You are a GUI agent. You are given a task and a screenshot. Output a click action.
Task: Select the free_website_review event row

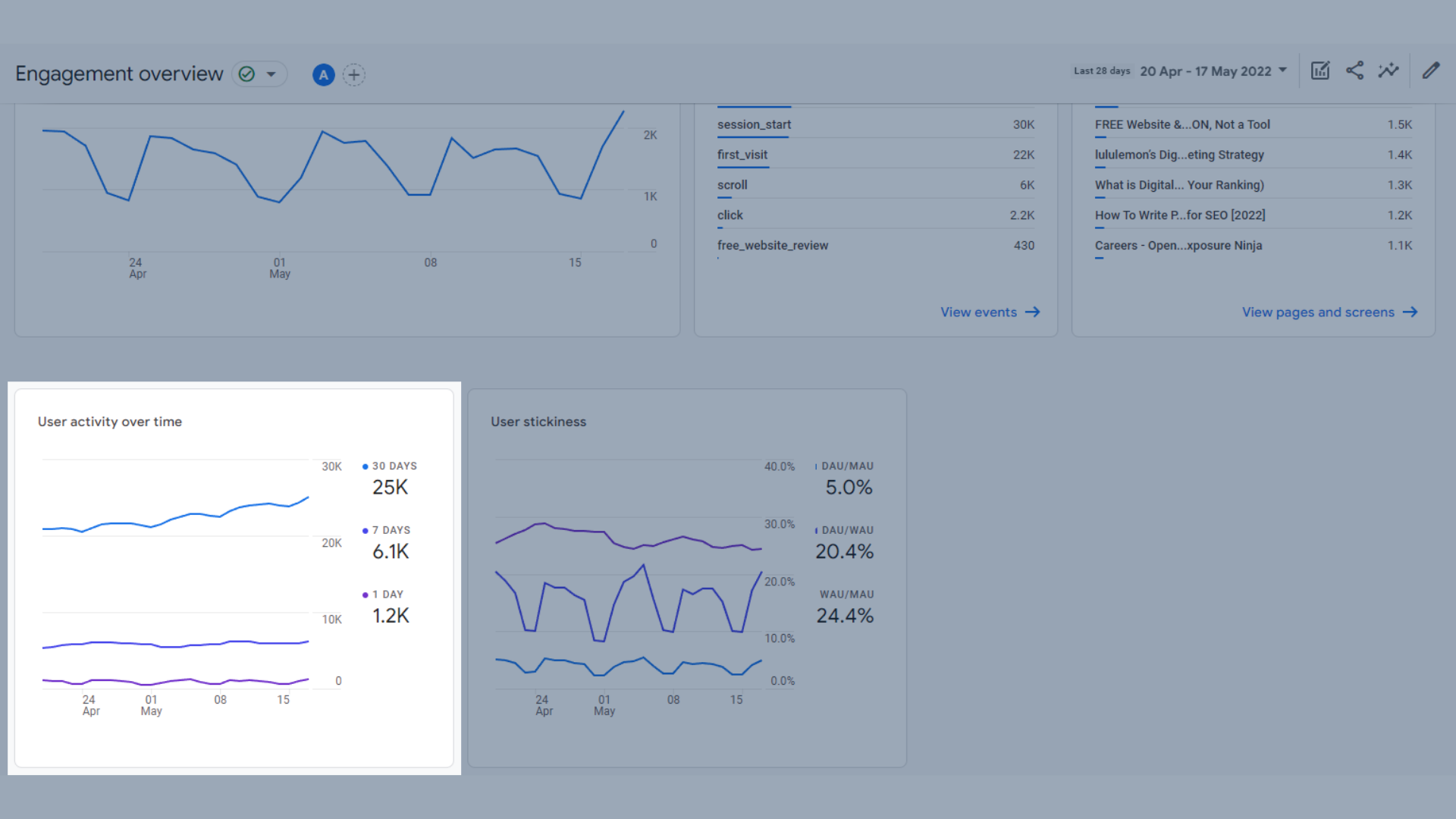point(772,246)
